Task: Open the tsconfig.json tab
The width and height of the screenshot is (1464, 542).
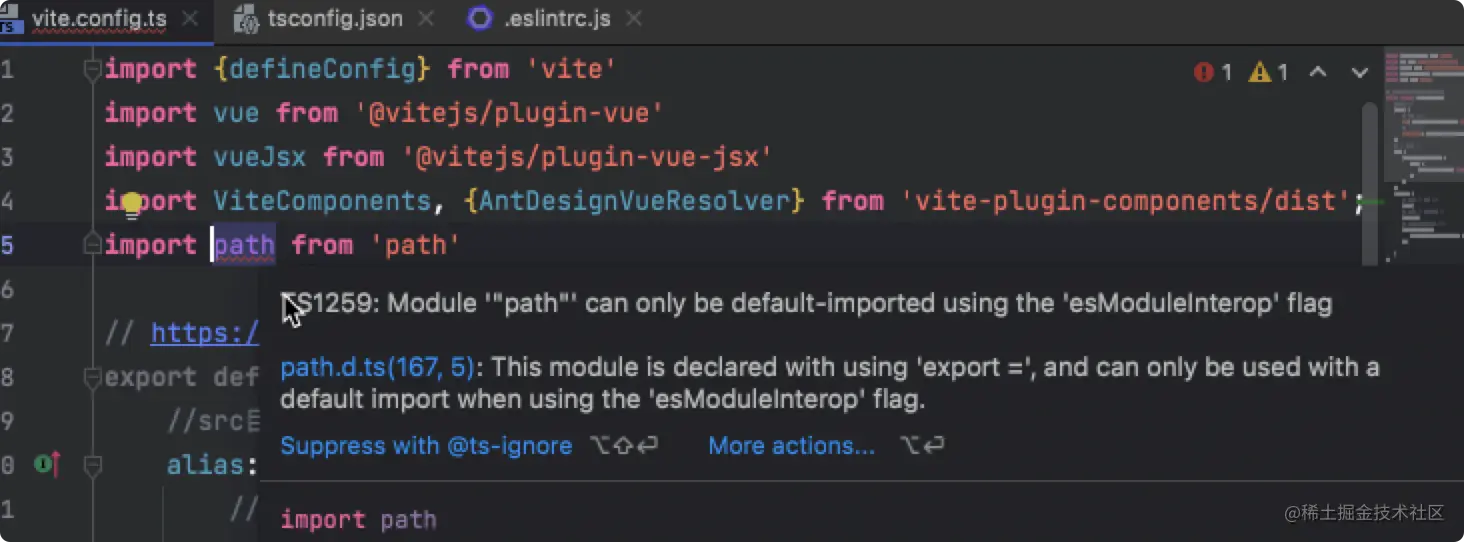Action: tap(334, 19)
